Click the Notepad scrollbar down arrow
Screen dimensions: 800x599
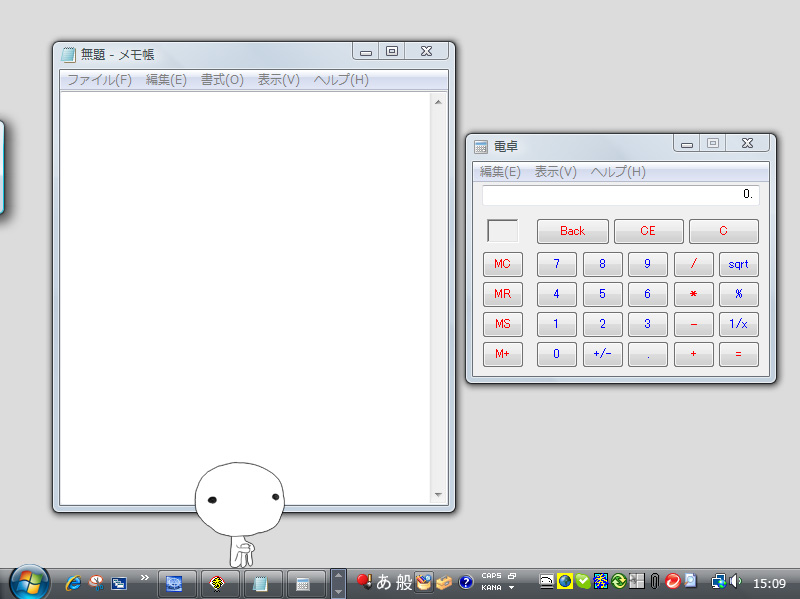tap(438, 495)
